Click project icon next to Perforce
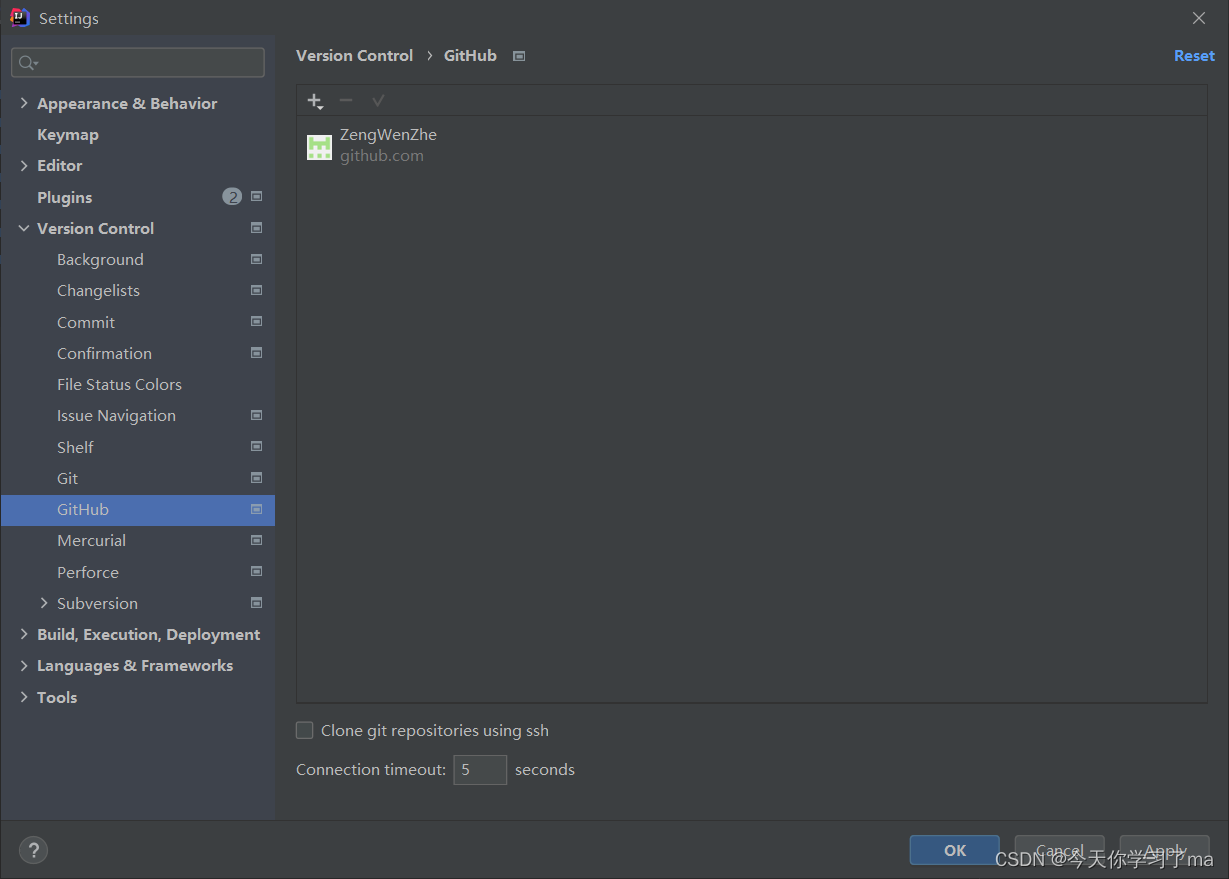Viewport: 1229px width, 879px height. [x=257, y=572]
